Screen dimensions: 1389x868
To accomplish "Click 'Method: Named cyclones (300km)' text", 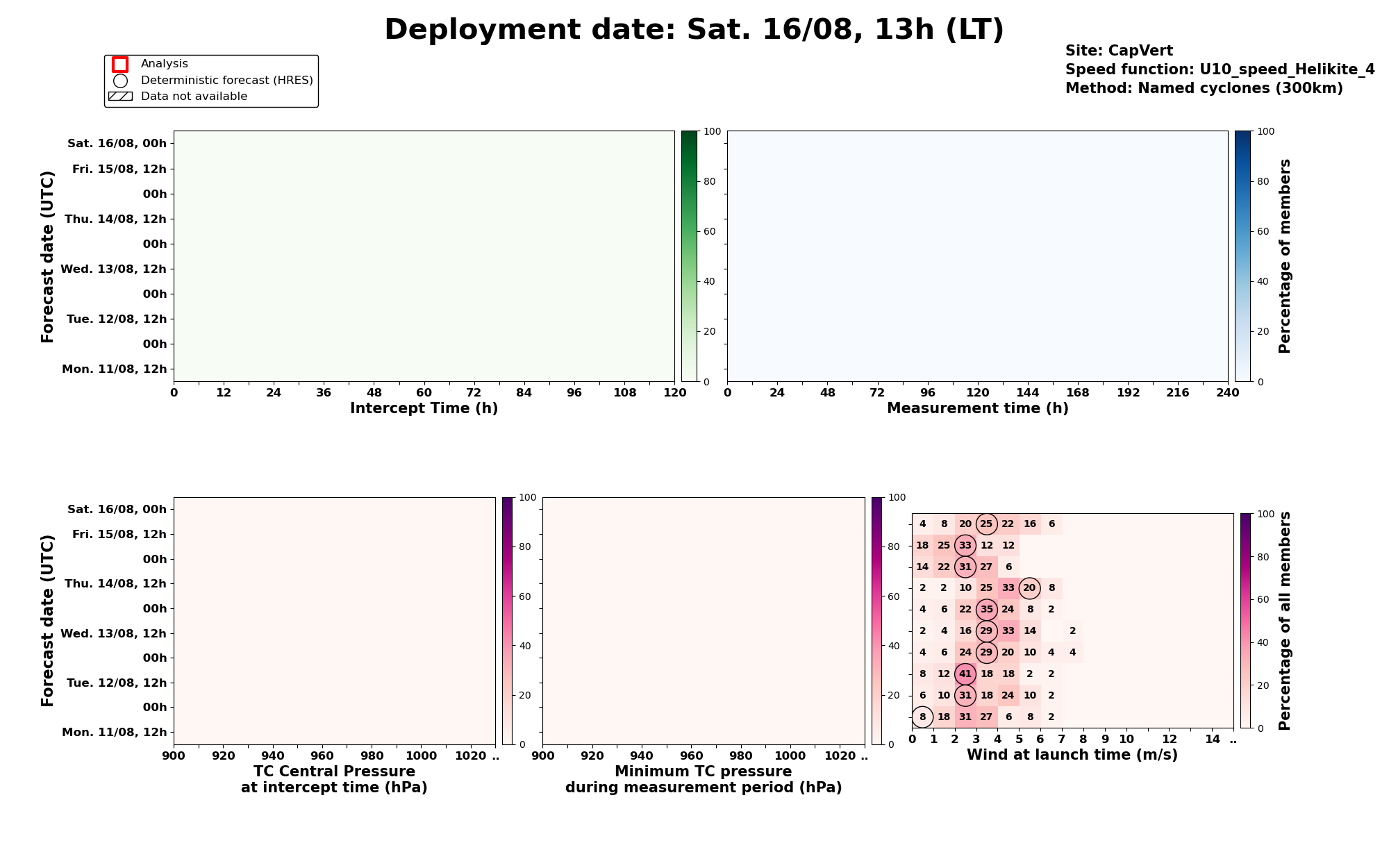I will pyautogui.click(x=1204, y=88).
